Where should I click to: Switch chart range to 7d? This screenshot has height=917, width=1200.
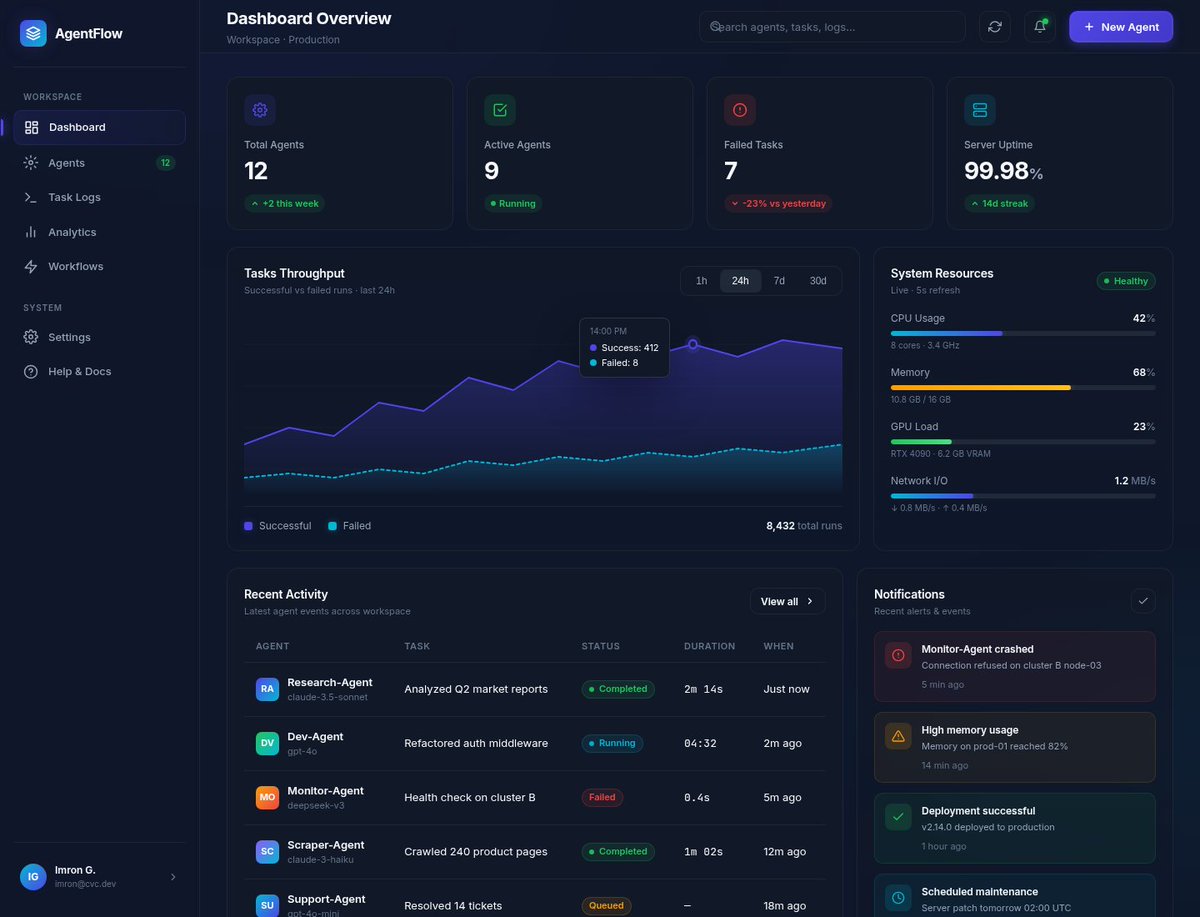779,281
